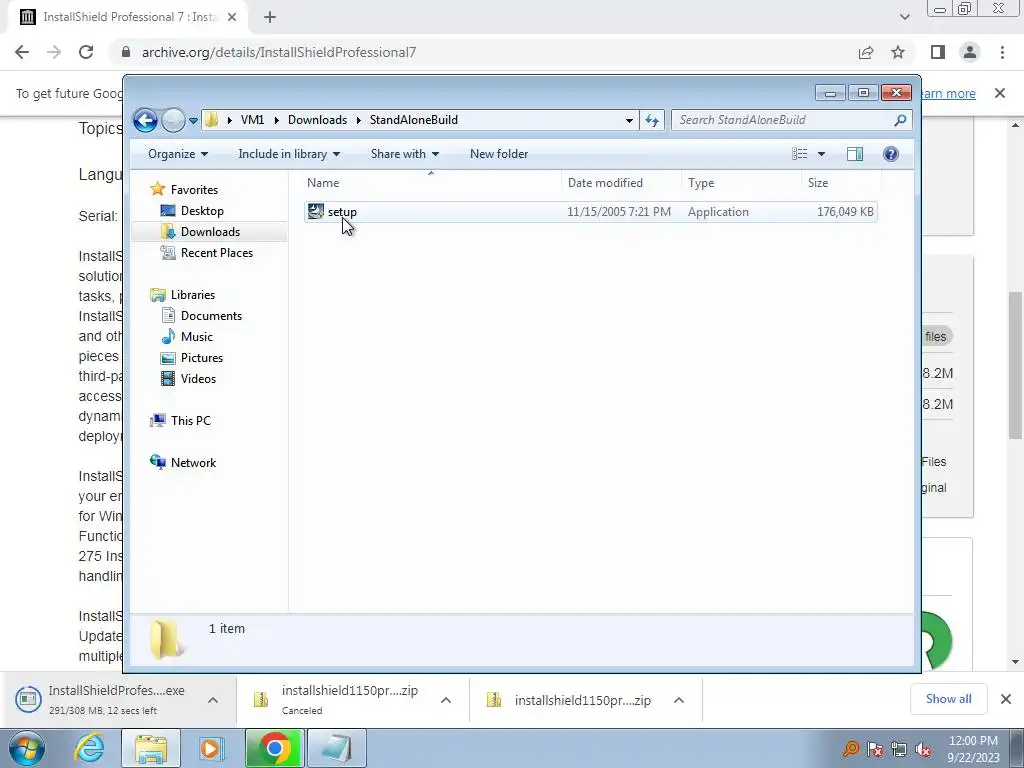Open Explorer help icon
The image size is (1024, 768).
click(x=891, y=154)
